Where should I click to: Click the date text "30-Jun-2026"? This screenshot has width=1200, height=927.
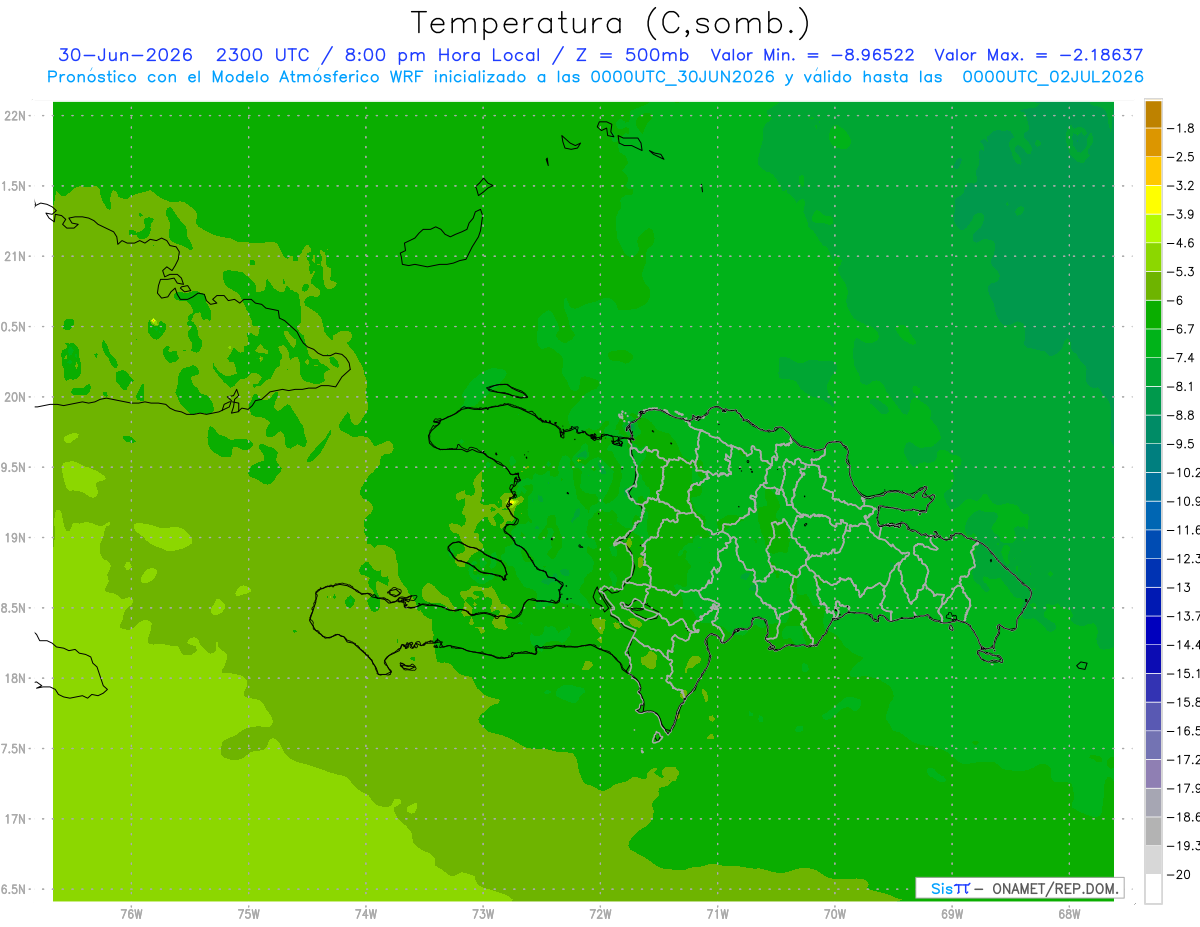tap(125, 55)
